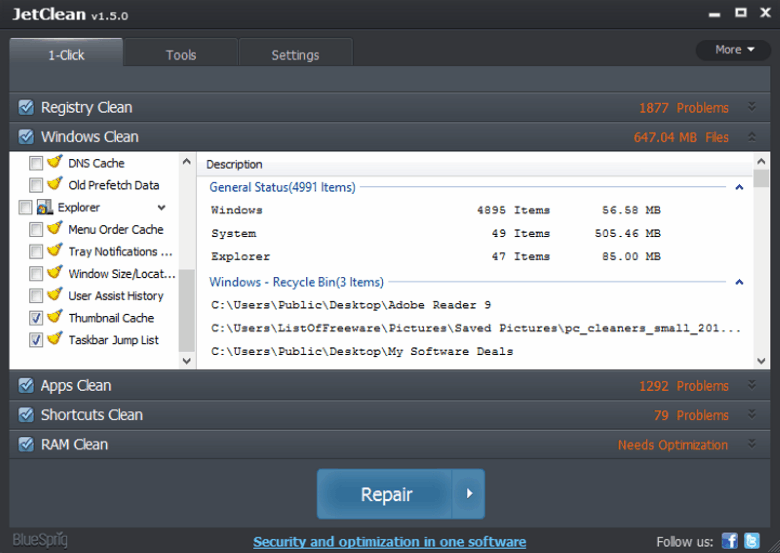Collapse the Windows Clean section
Viewport: 780px width, 553px height.
tap(752, 137)
